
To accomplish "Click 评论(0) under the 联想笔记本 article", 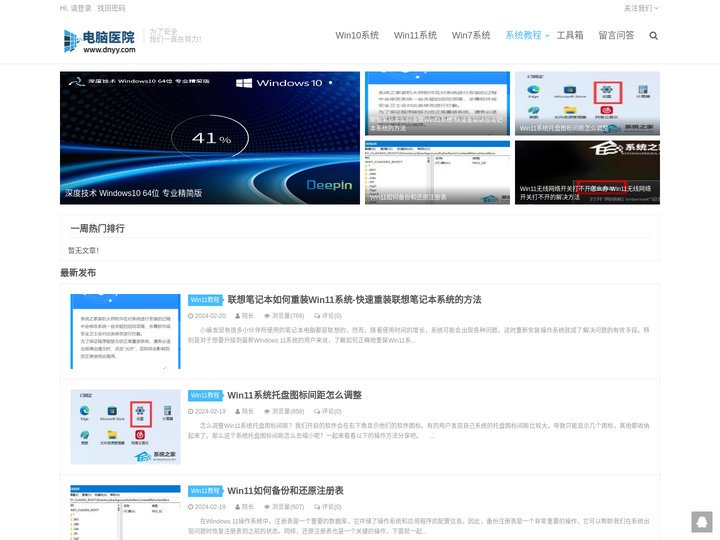I will click(328, 316).
